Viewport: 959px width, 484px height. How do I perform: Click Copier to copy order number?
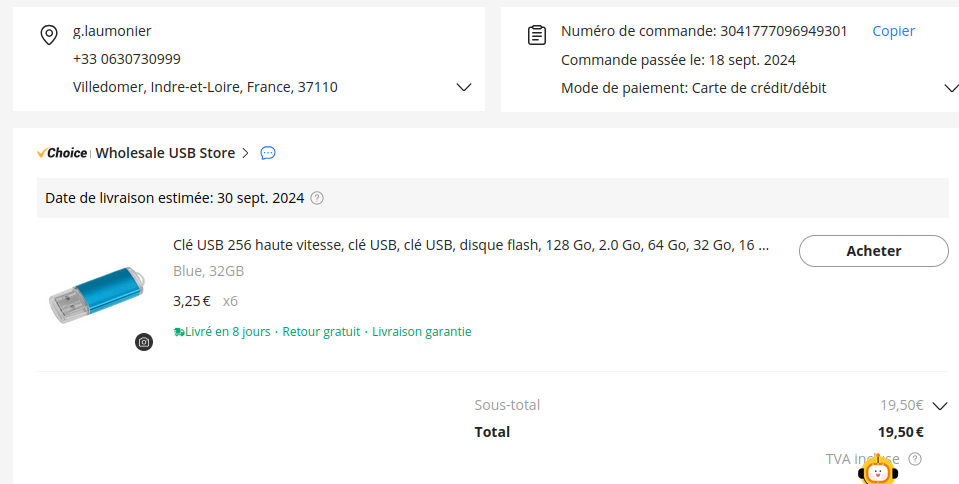893,31
